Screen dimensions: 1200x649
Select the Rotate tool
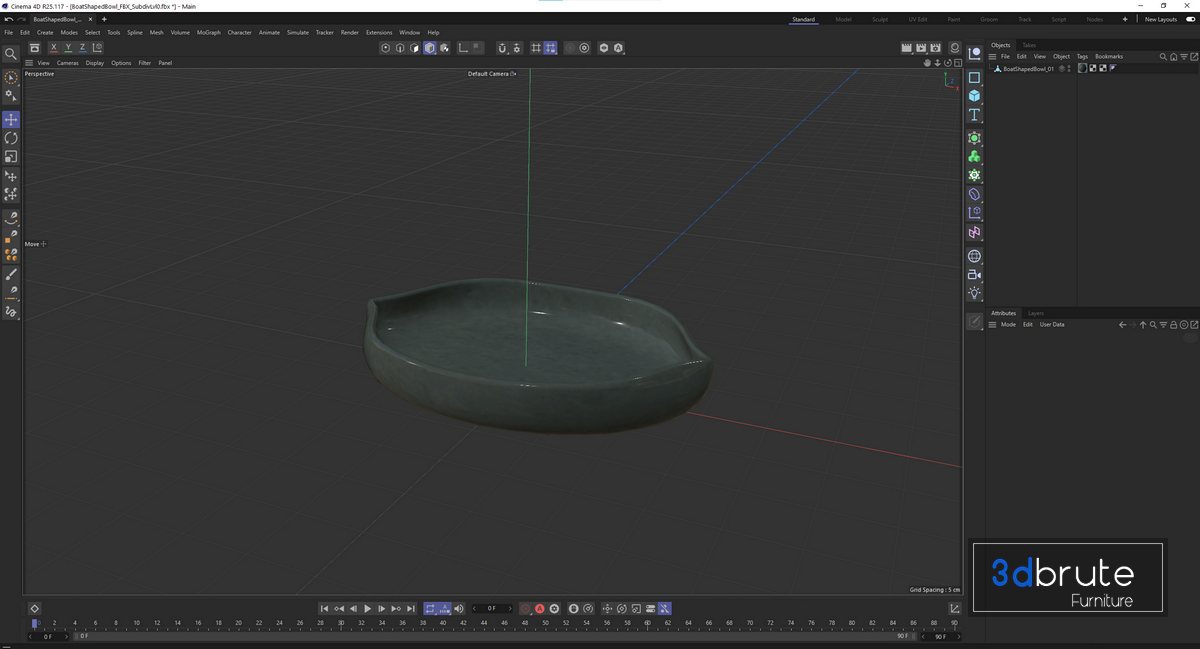pos(11,138)
